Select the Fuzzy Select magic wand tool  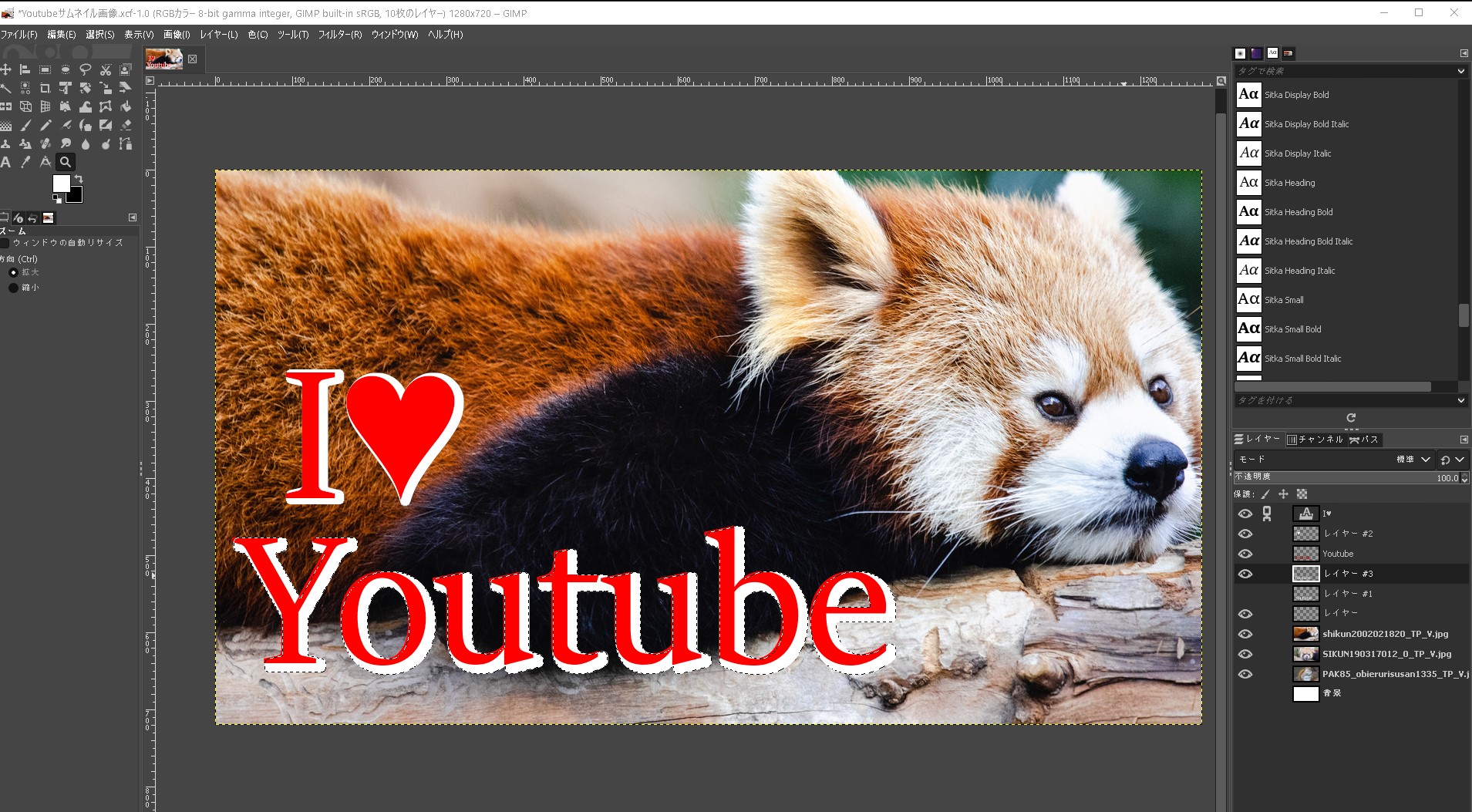(x=5, y=88)
